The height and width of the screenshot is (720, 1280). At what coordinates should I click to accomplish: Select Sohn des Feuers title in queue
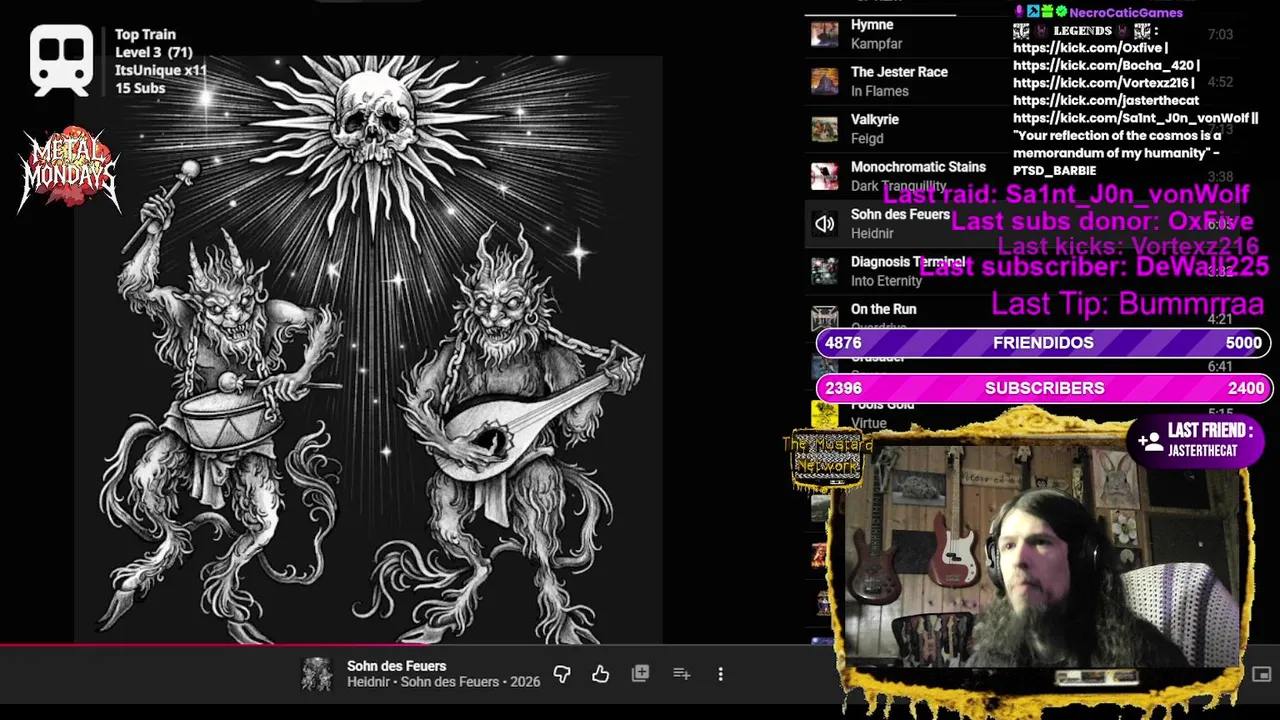900,214
